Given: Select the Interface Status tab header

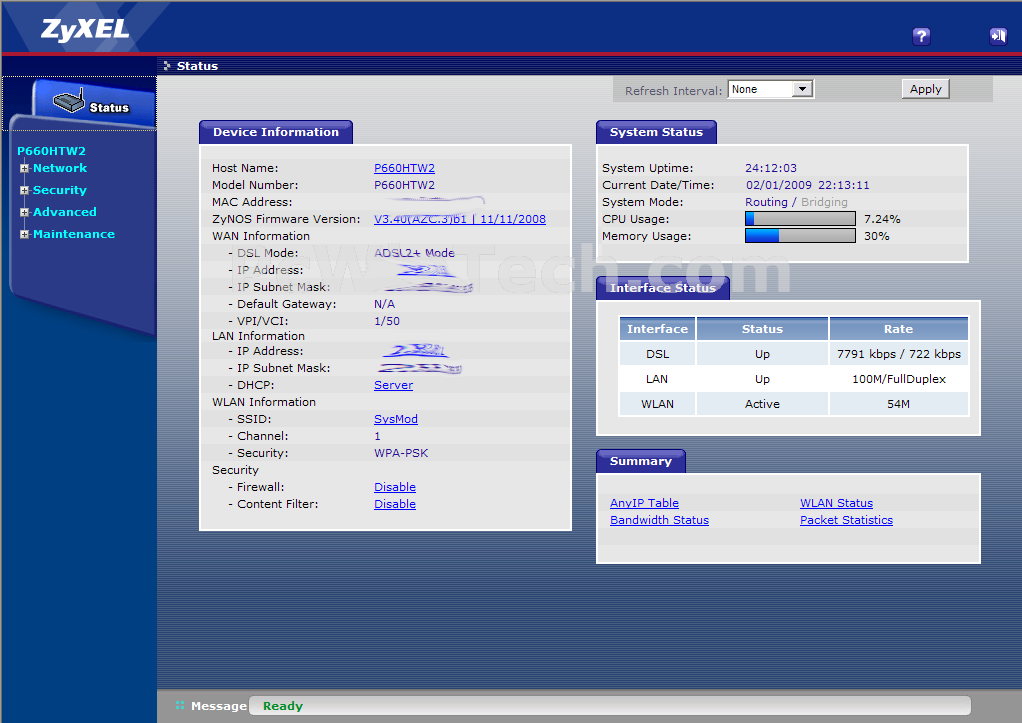Looking at the screenshot, I should [663, 288].
